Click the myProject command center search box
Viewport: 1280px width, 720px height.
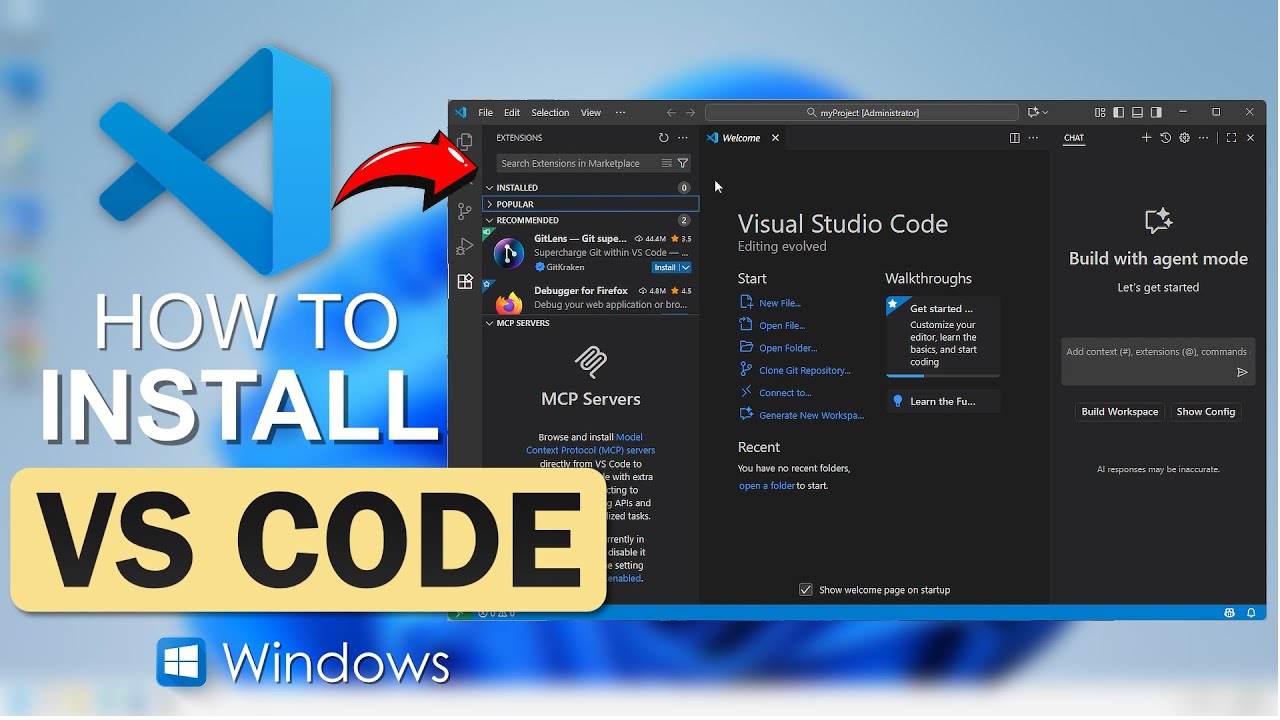[862, 113]
